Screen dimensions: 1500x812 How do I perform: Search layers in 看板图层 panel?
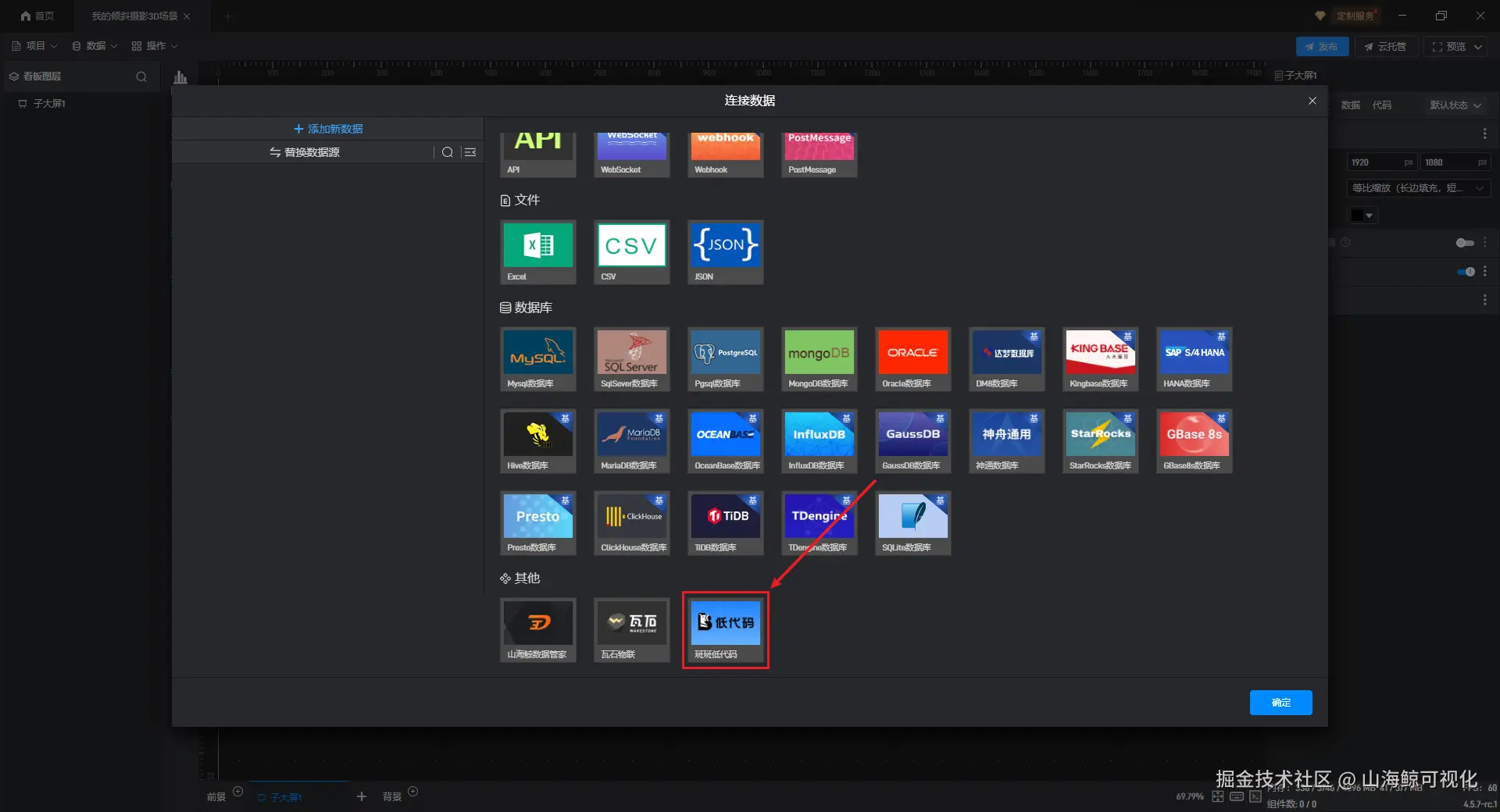click(141, 77)
